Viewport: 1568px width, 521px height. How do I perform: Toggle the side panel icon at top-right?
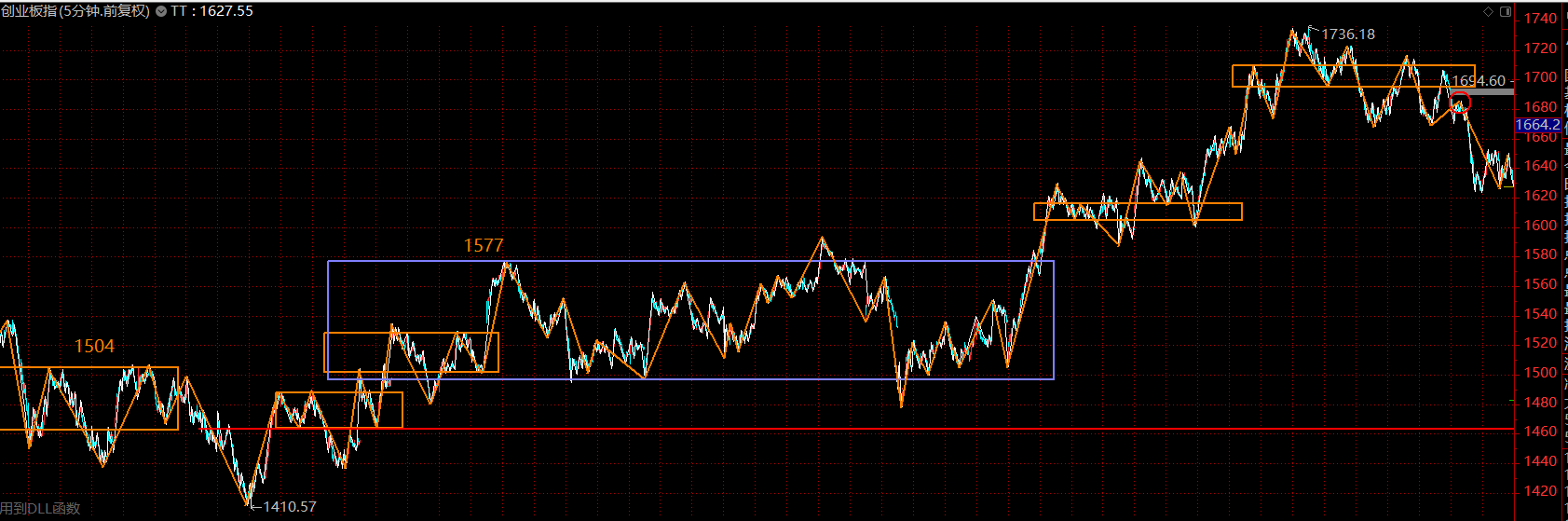click(x=1506, y=11)
